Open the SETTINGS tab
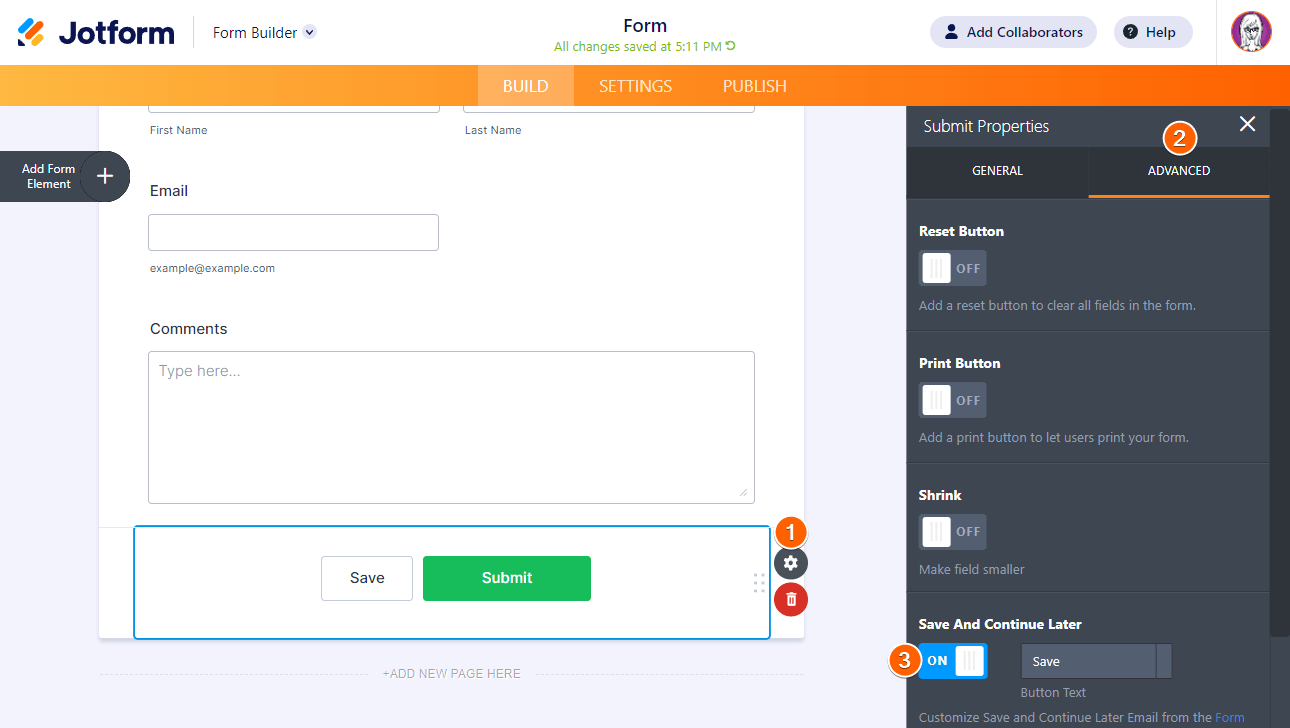This screenshot has width=1290, height=728. click(635, 86)
